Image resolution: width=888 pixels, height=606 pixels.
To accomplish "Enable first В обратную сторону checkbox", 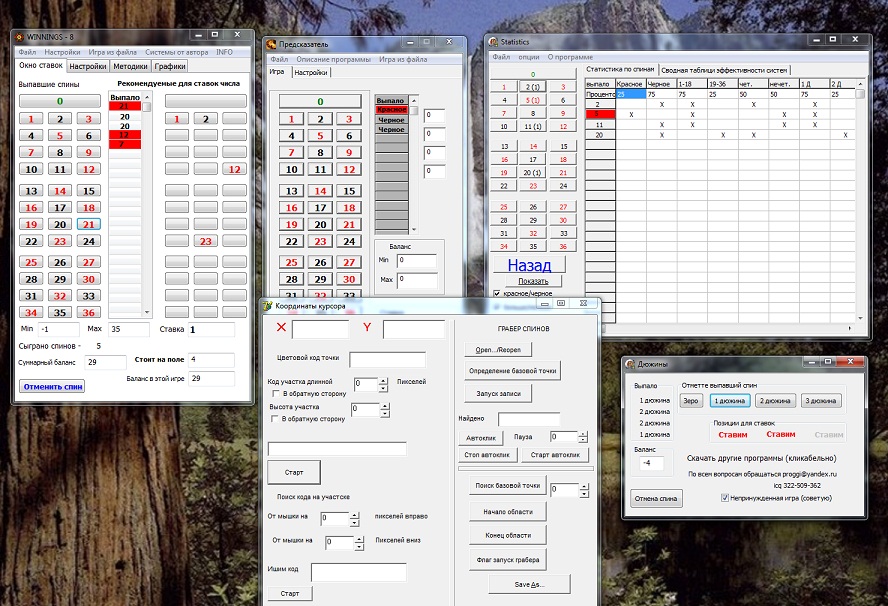I will pyautogui.click(x=277, y=393).
